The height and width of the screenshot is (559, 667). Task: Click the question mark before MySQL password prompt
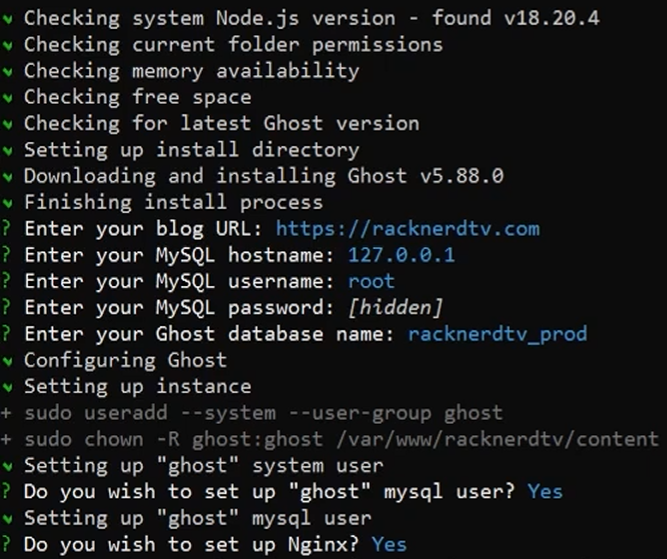click(x=6, y=308)
